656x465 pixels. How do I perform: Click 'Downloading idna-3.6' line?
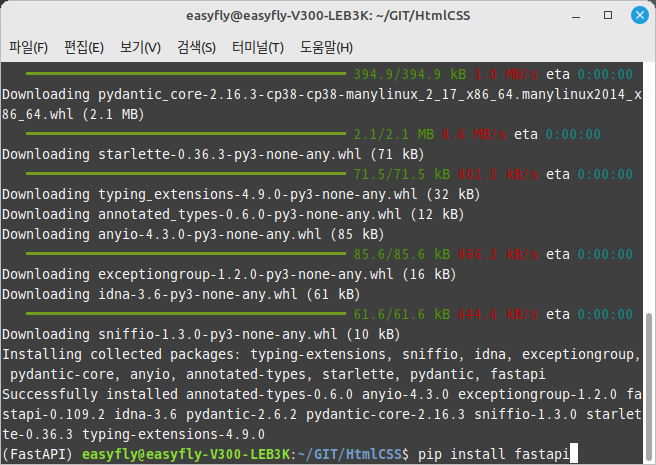[181, 294]
